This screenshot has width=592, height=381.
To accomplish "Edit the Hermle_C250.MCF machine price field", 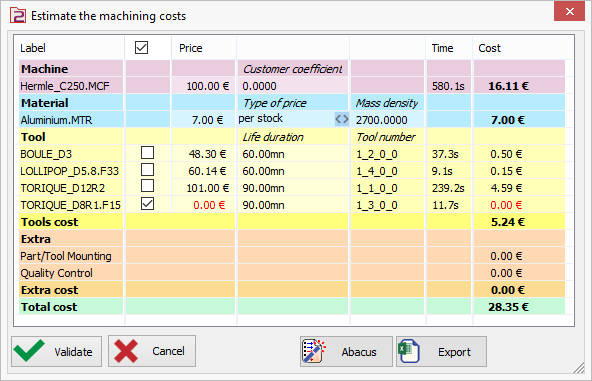I will pos(204,86).
